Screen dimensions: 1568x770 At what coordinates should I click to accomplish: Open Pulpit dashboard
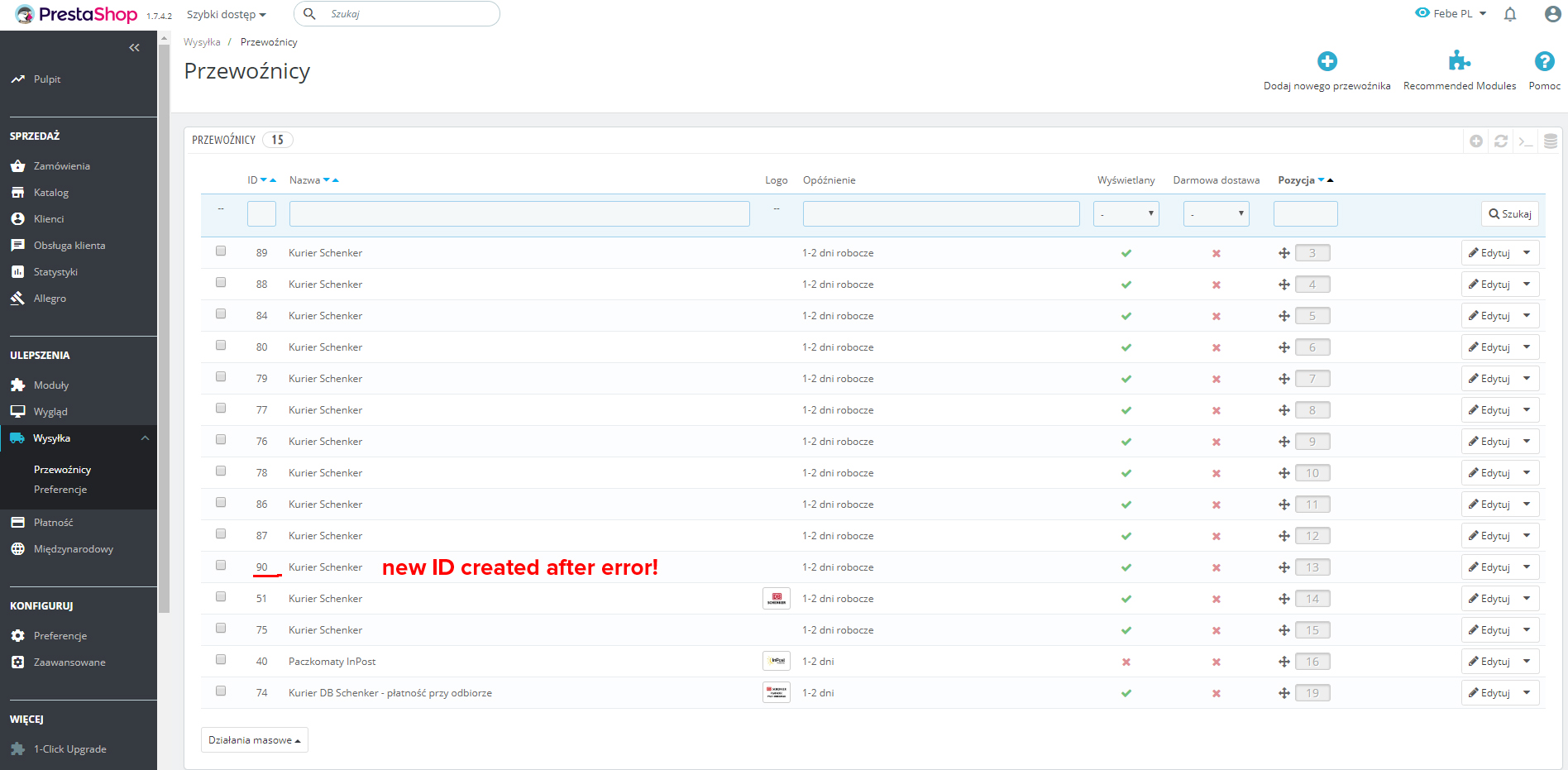coord(47,79)
